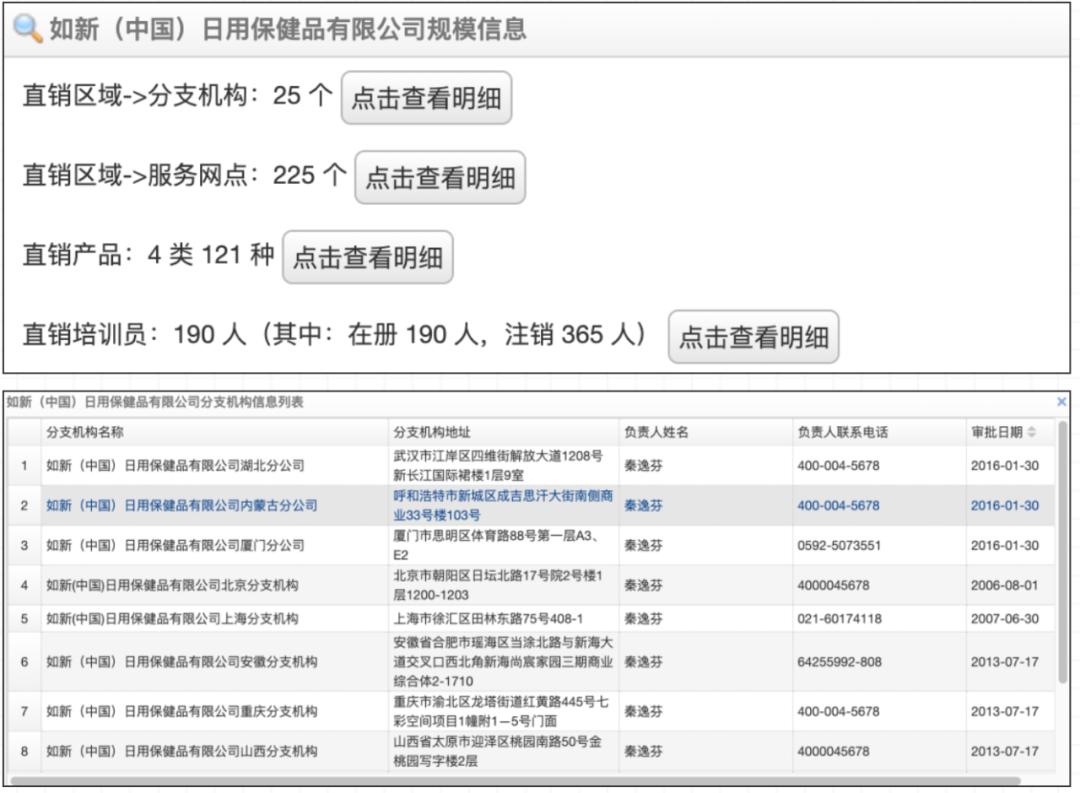Close the branch list panel with the X
Screen dimensions: 1080x793
click(x=1061, y=402)
